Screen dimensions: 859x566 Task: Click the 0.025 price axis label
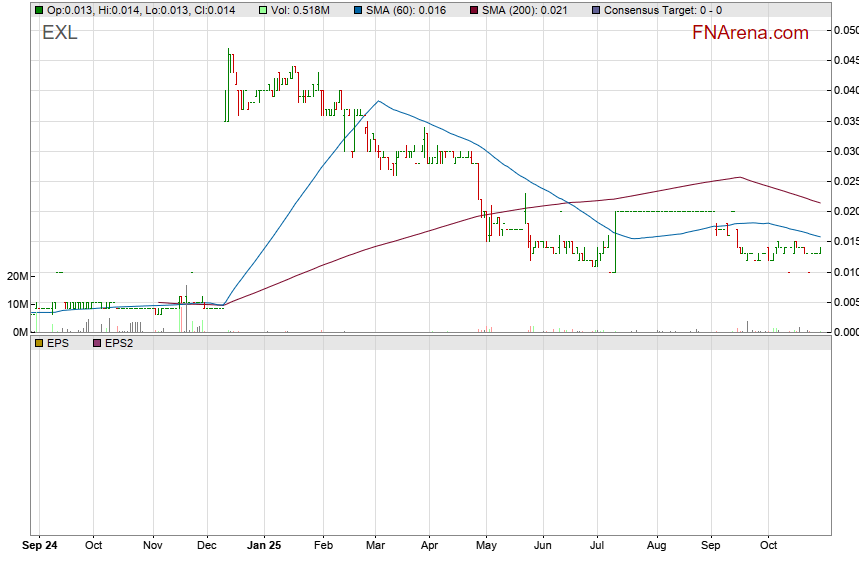(x=845, y=181)
